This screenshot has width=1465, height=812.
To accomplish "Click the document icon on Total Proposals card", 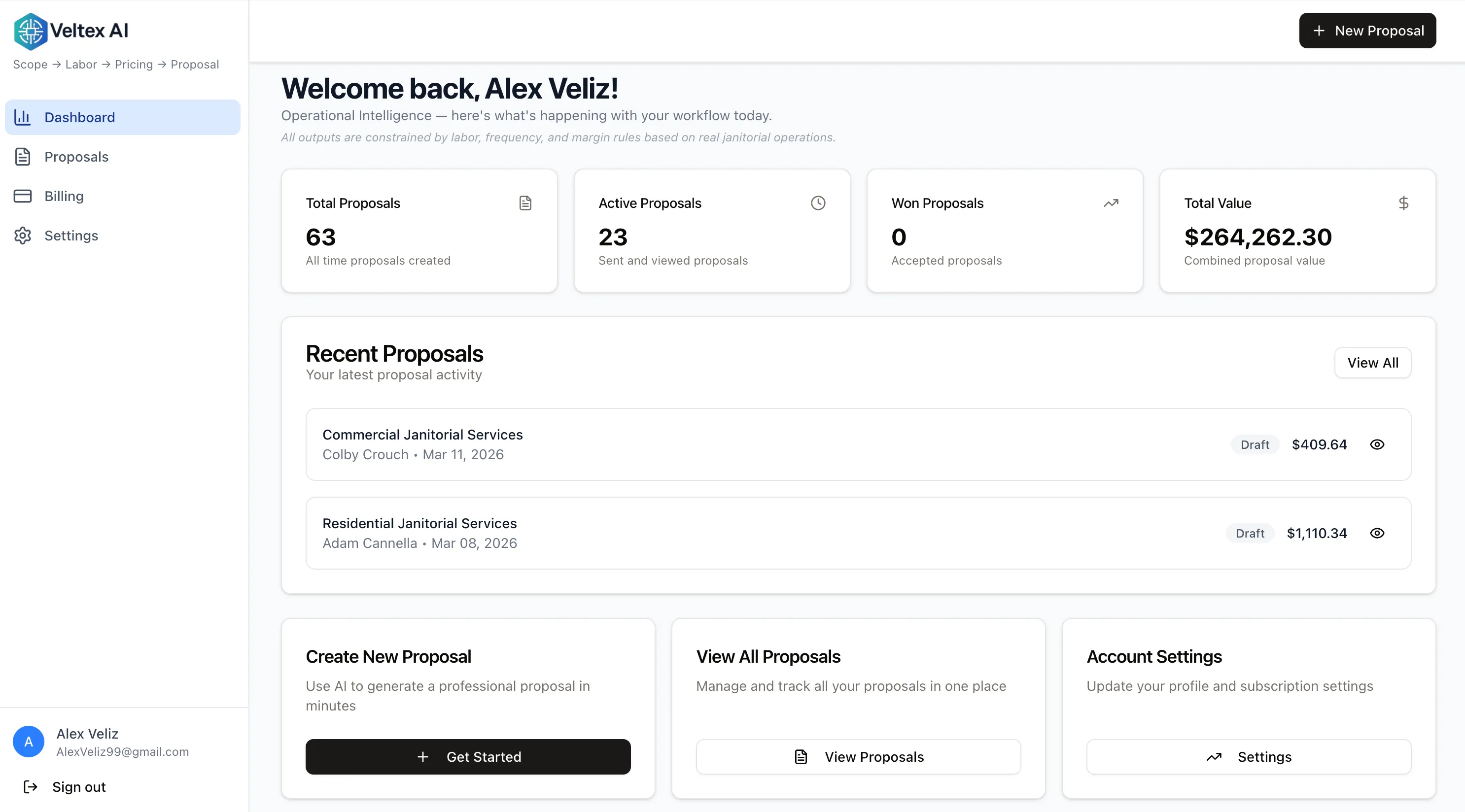I will point(525,203).
